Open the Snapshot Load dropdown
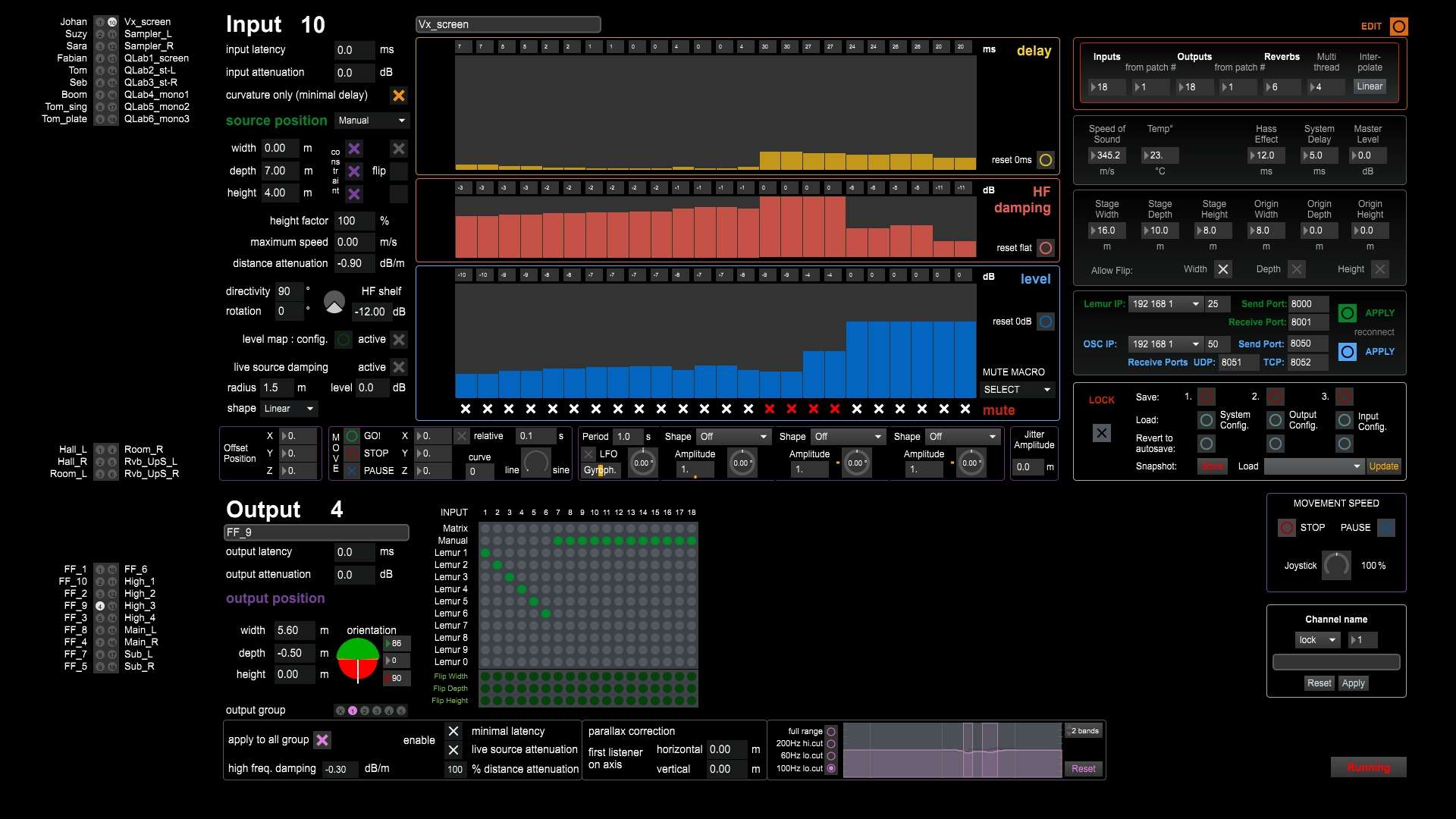This screenshot has width=1456, height=819. click(x=1314, y=466)
